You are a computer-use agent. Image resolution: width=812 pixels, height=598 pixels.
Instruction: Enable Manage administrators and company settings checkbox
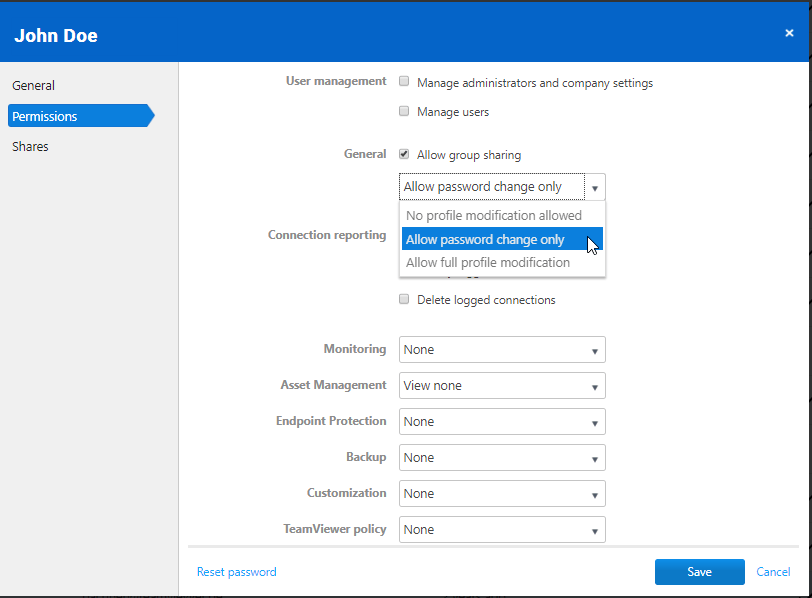coord(404,82)
